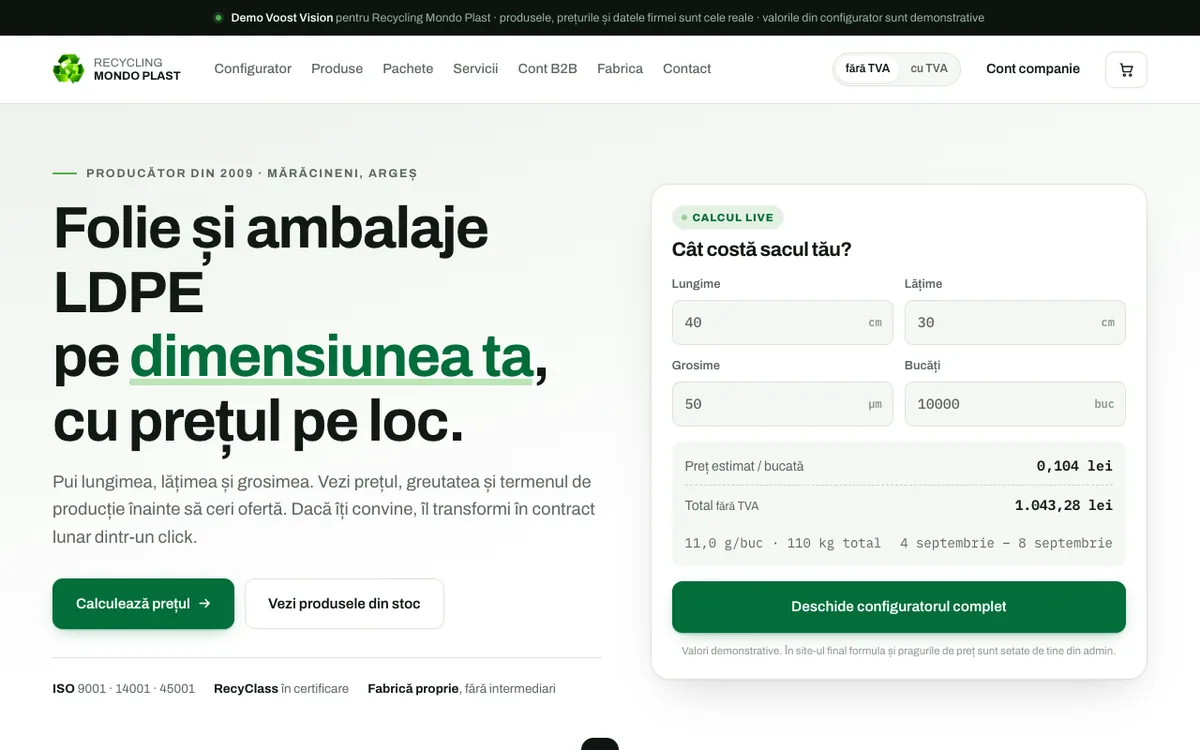
Task: Click the total 1.043,28 lei value
Action: (1063, 506)
